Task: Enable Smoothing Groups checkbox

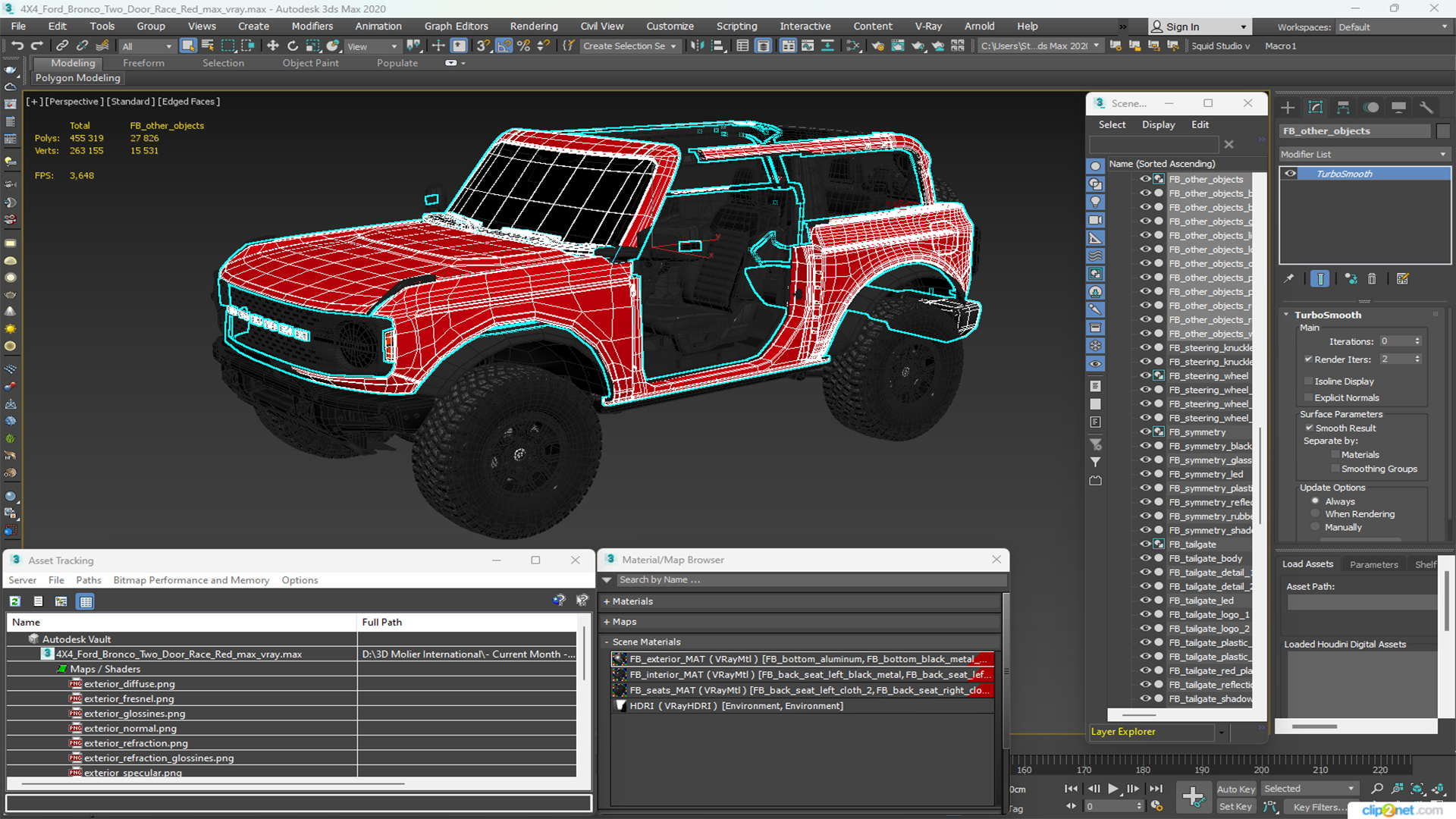Action: coord(1335,469)
